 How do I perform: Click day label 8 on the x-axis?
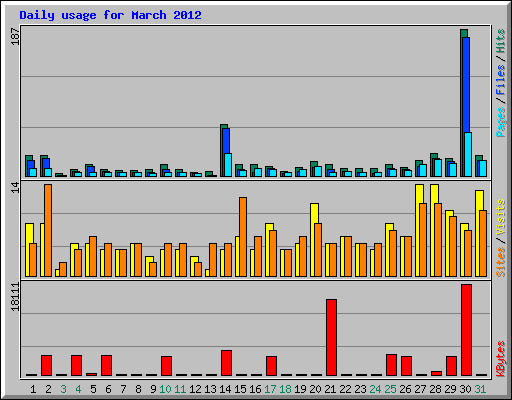[138, 389]
